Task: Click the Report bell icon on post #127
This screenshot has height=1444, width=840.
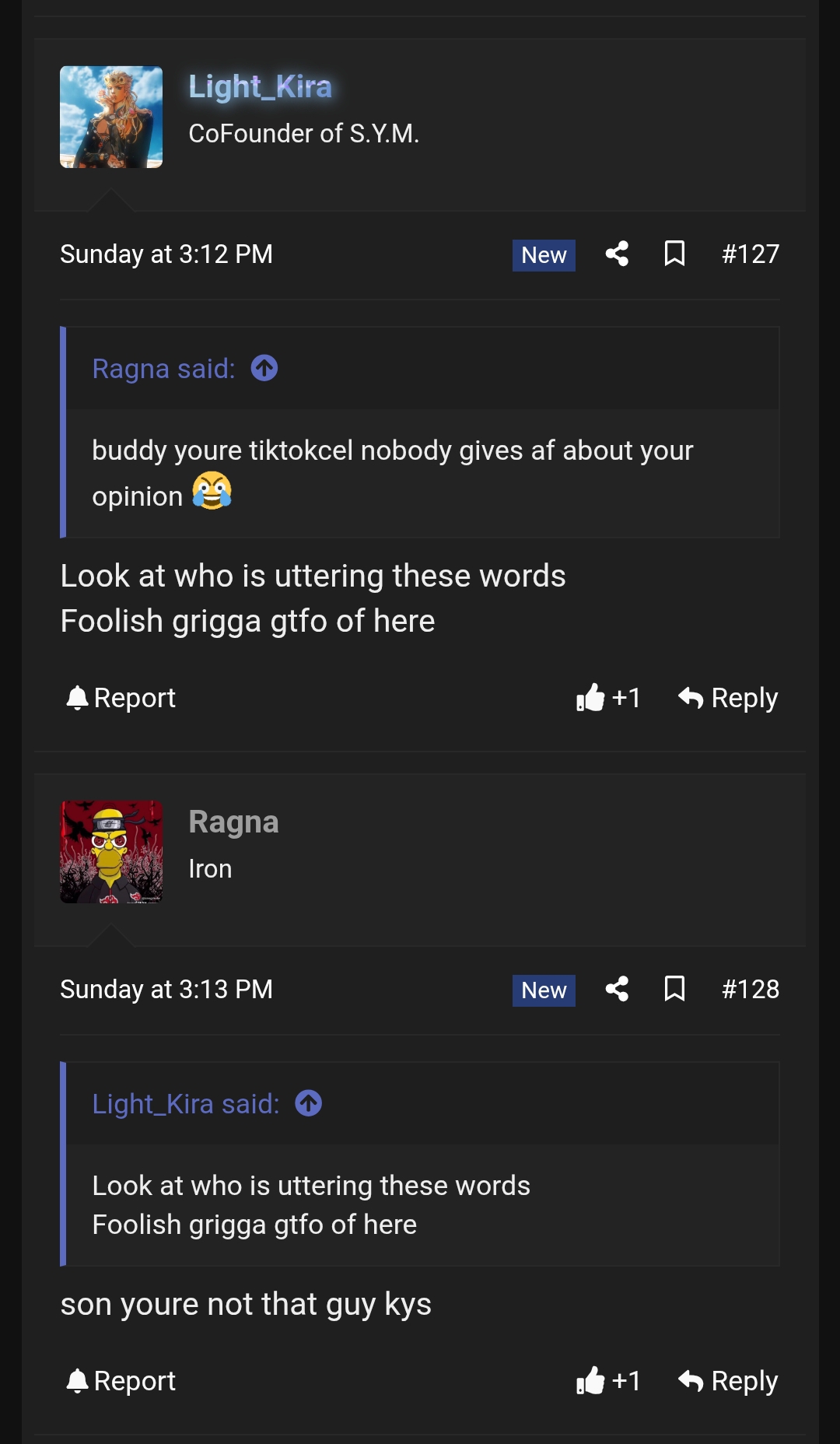Action: (x=77, y=697)
